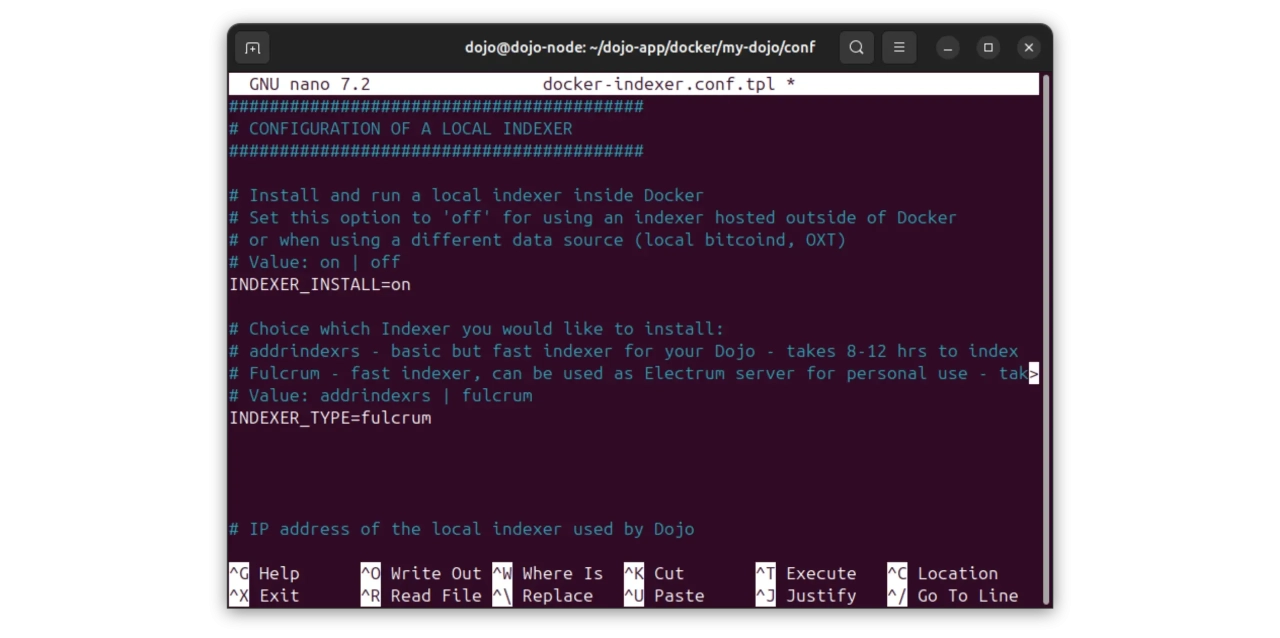The width and height of the screenshot is (1280, 638).
Task: Click the new tab icon in terminal titlebar
Action: (252, 48)
